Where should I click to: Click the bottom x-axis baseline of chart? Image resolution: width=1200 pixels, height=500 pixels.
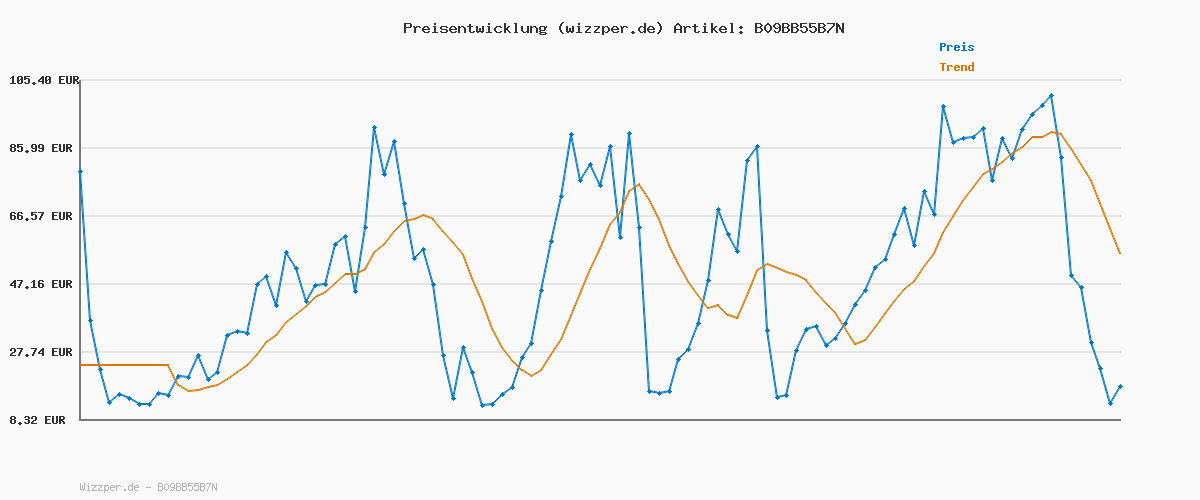pyautogui.click(x=600, y=420)
